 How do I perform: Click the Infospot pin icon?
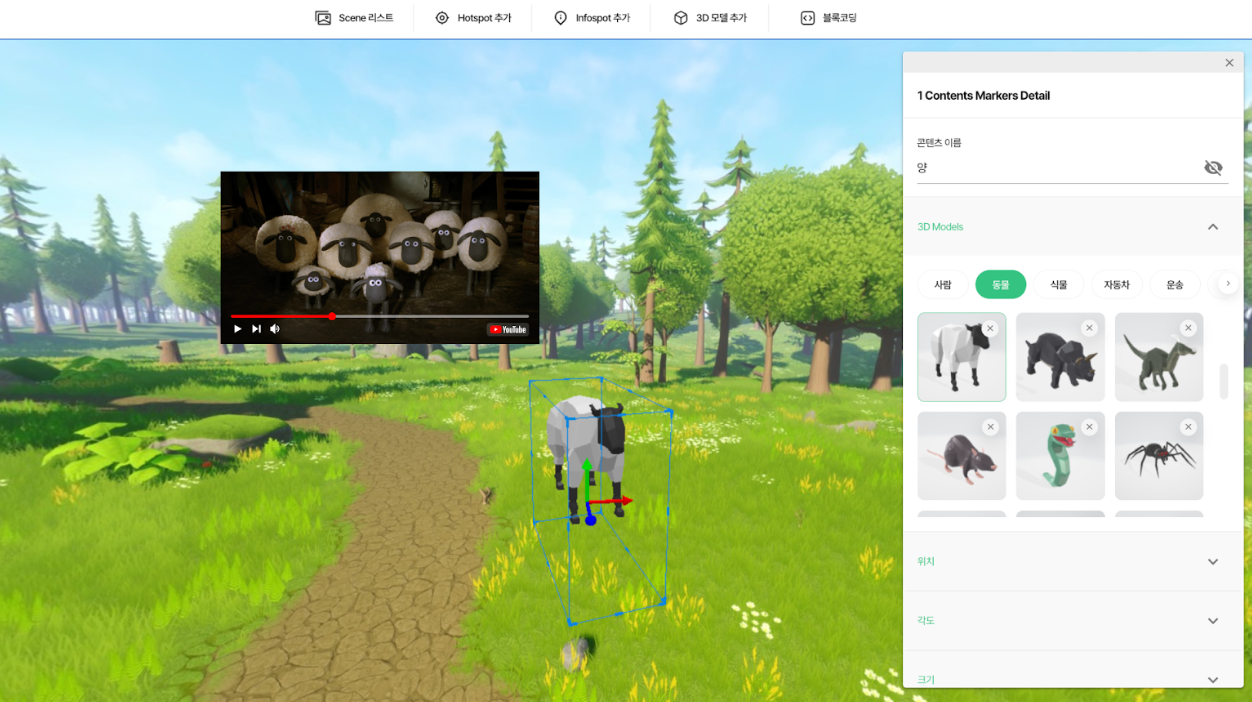click(x=560, y=18)
